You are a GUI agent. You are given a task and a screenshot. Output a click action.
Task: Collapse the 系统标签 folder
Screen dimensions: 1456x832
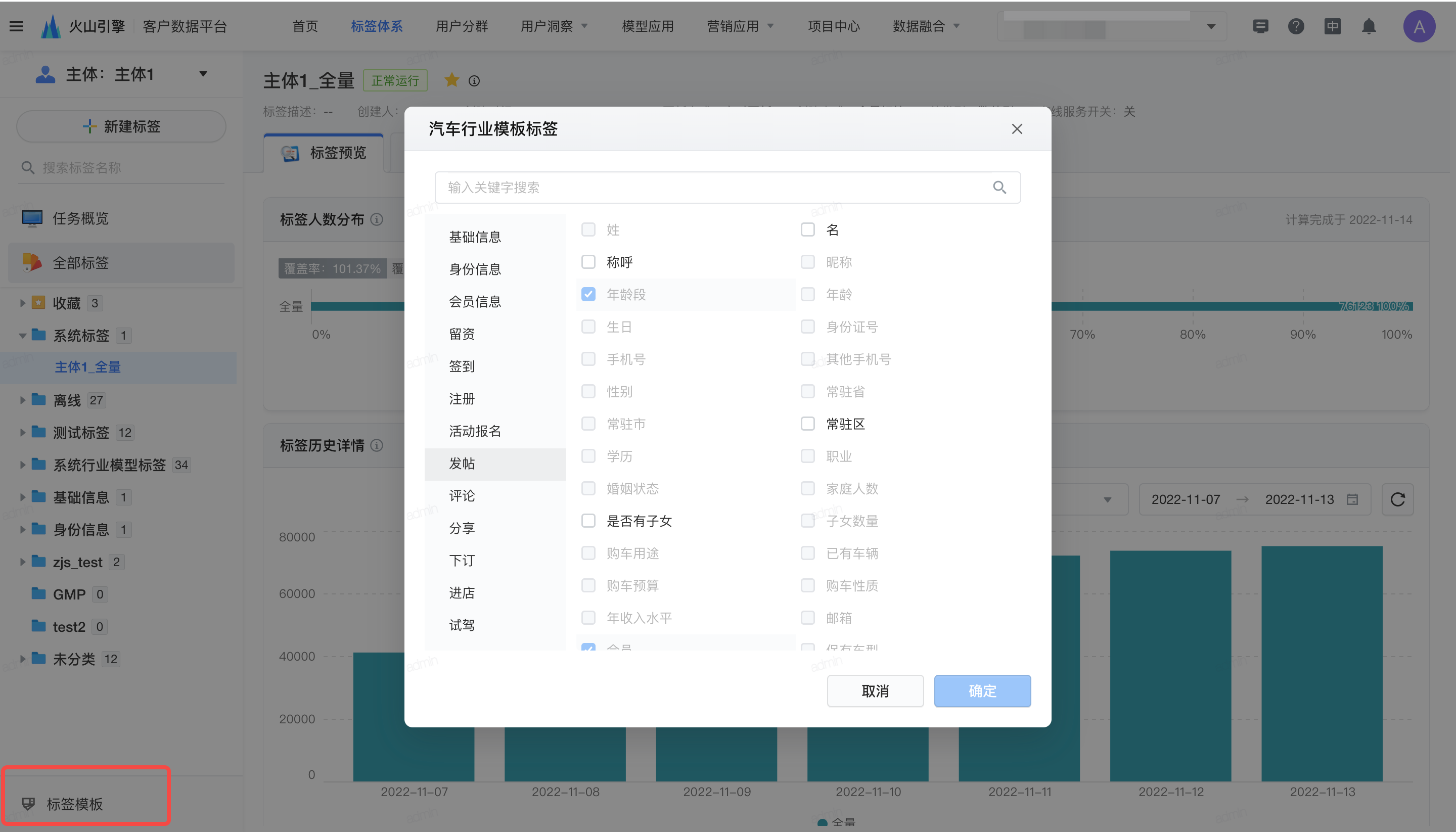22,336
